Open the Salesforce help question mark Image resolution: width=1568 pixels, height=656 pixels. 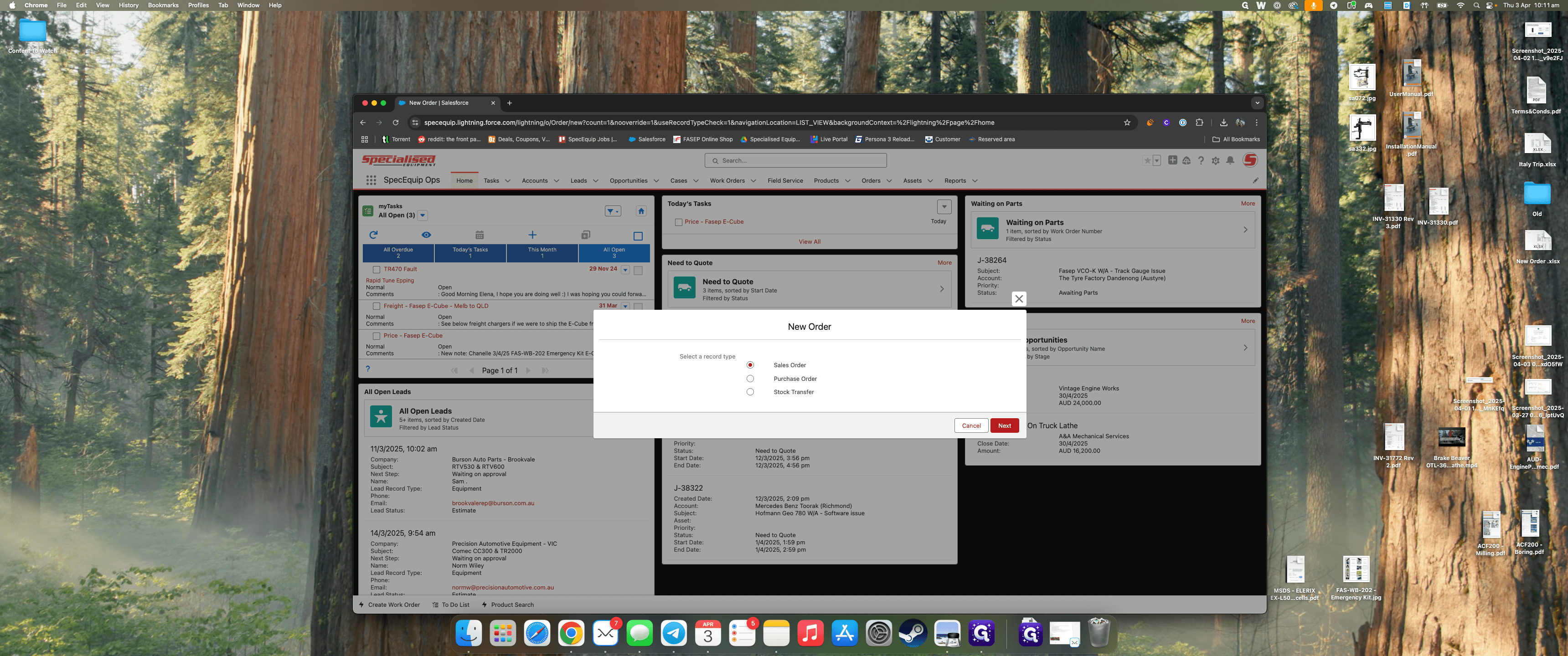click(x=1200, y=161)
